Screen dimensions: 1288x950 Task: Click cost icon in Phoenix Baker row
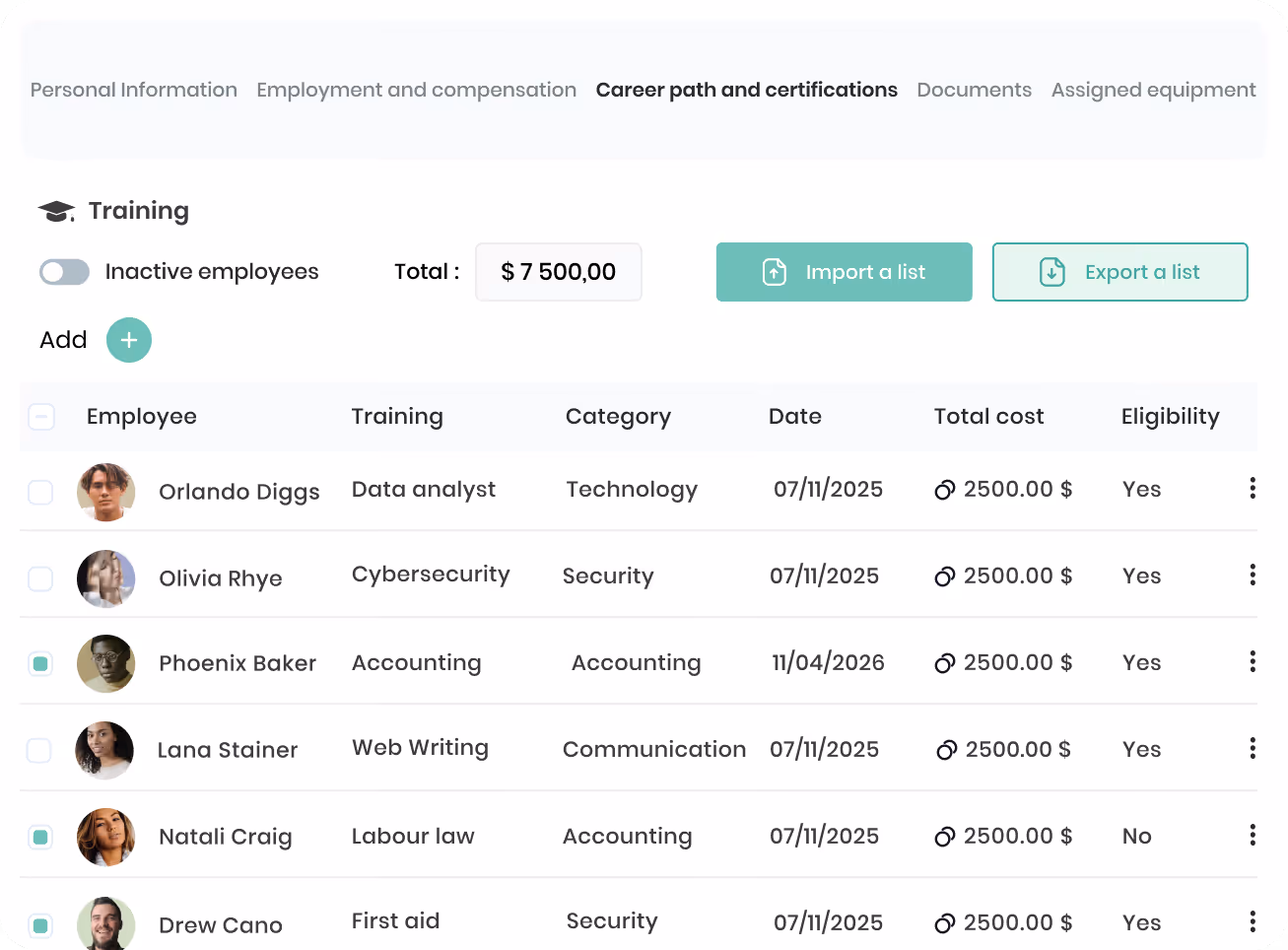coord(945,663)
